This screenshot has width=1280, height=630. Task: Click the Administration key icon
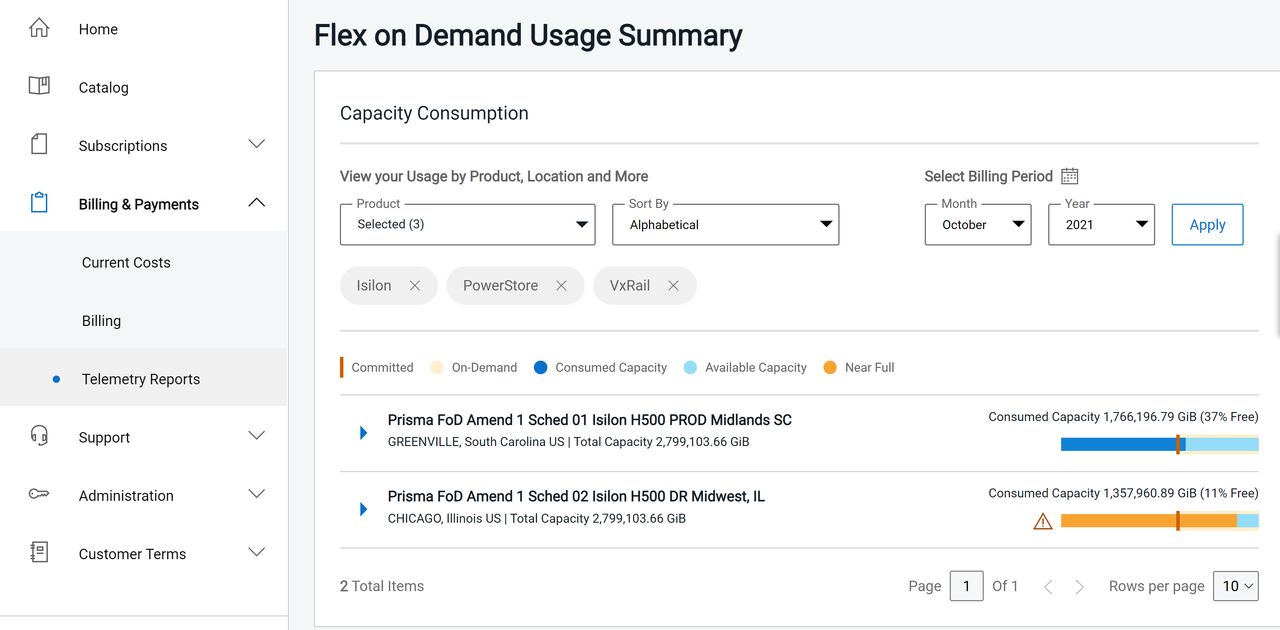tap(39, 494)
